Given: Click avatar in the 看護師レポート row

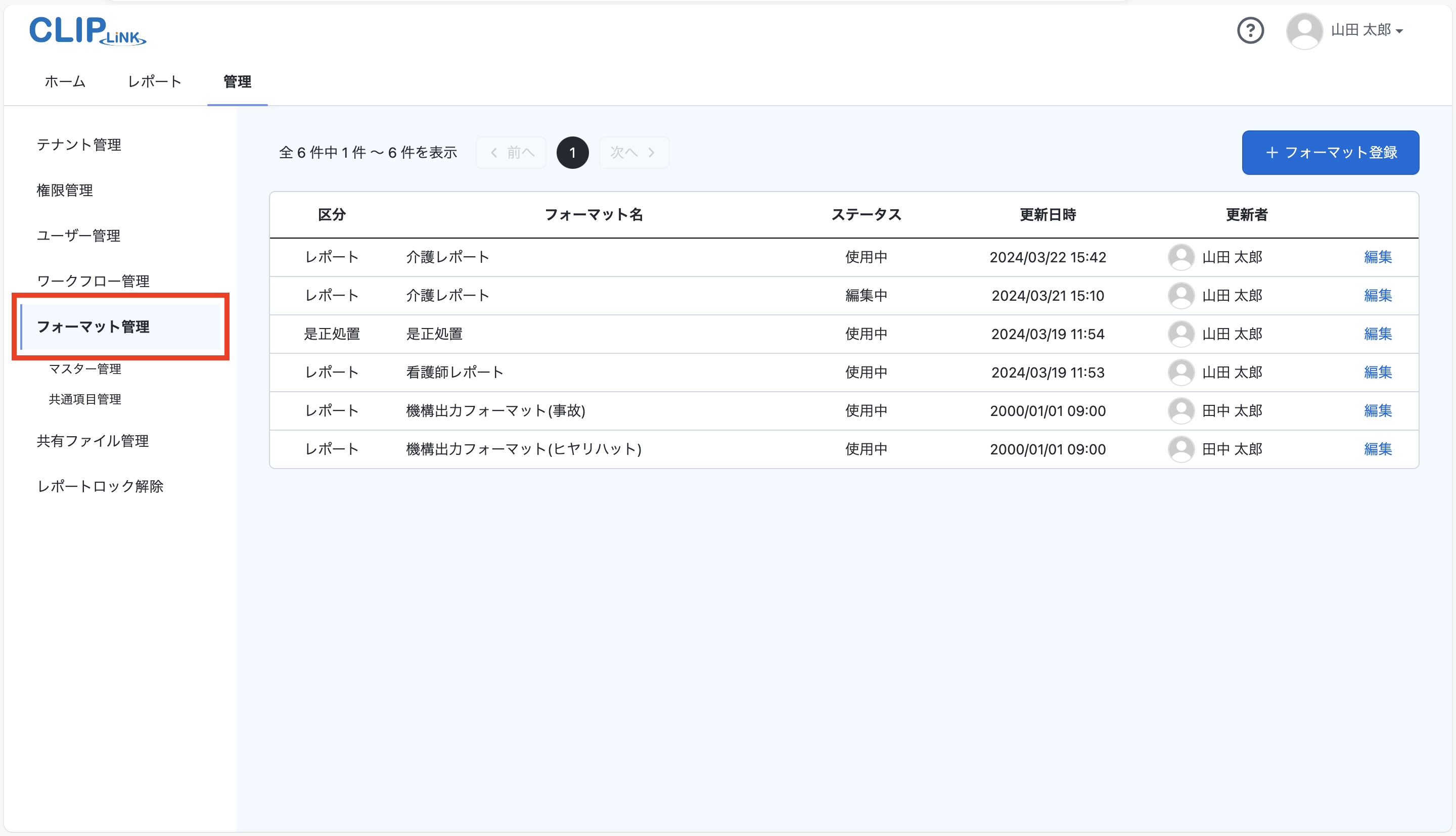Looking at the screenshot, I should tap(1181, 373).
